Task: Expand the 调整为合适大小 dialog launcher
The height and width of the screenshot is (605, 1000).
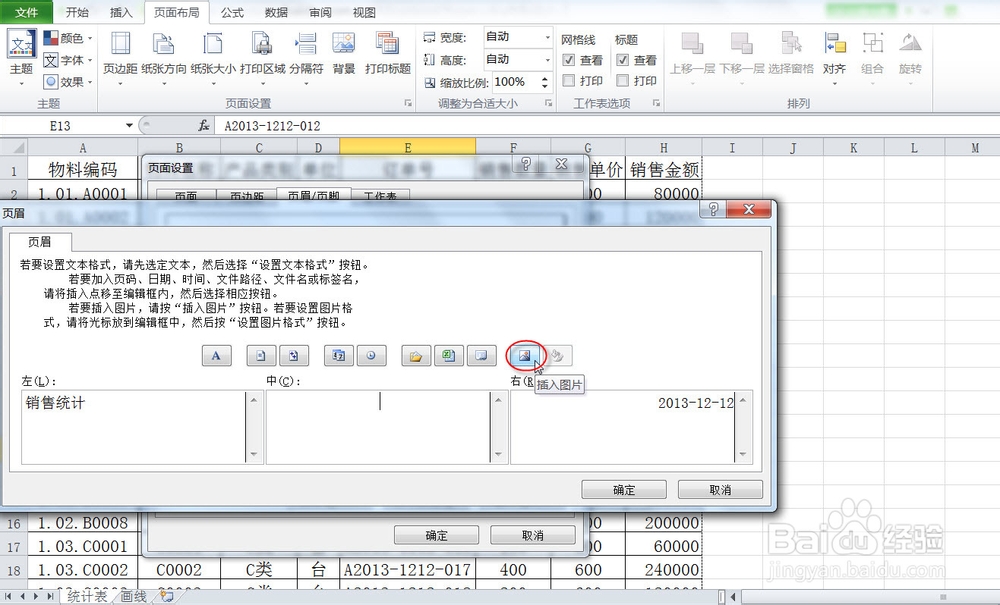Action: click(548, 103)
